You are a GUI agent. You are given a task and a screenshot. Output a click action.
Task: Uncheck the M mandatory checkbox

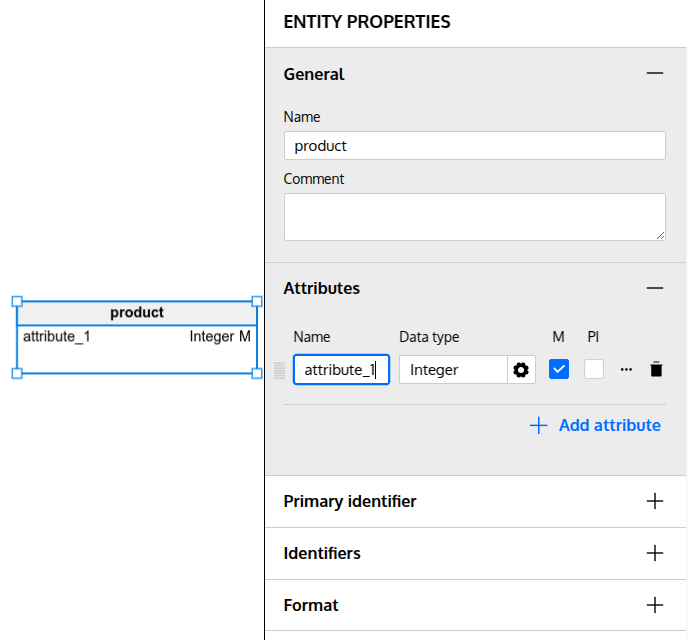559,369
